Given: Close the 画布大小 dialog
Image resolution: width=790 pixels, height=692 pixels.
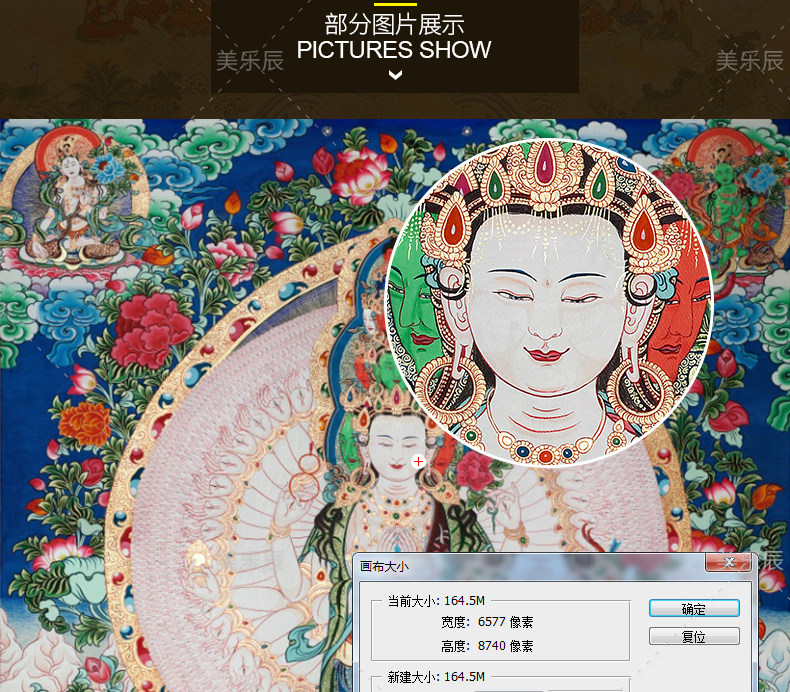Looking at the screenshot, I should pyautogui.click(x=729, y=562).
